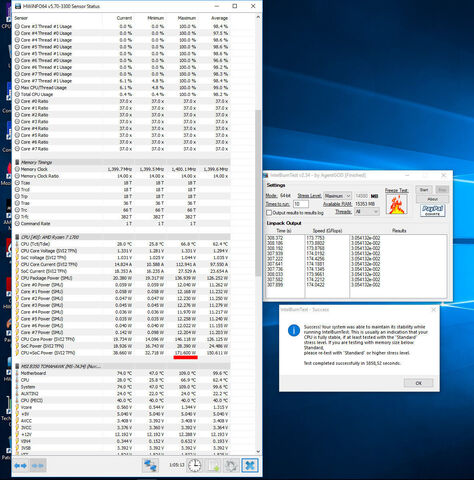Open About in IntelBurnTest

pos(432,199)
